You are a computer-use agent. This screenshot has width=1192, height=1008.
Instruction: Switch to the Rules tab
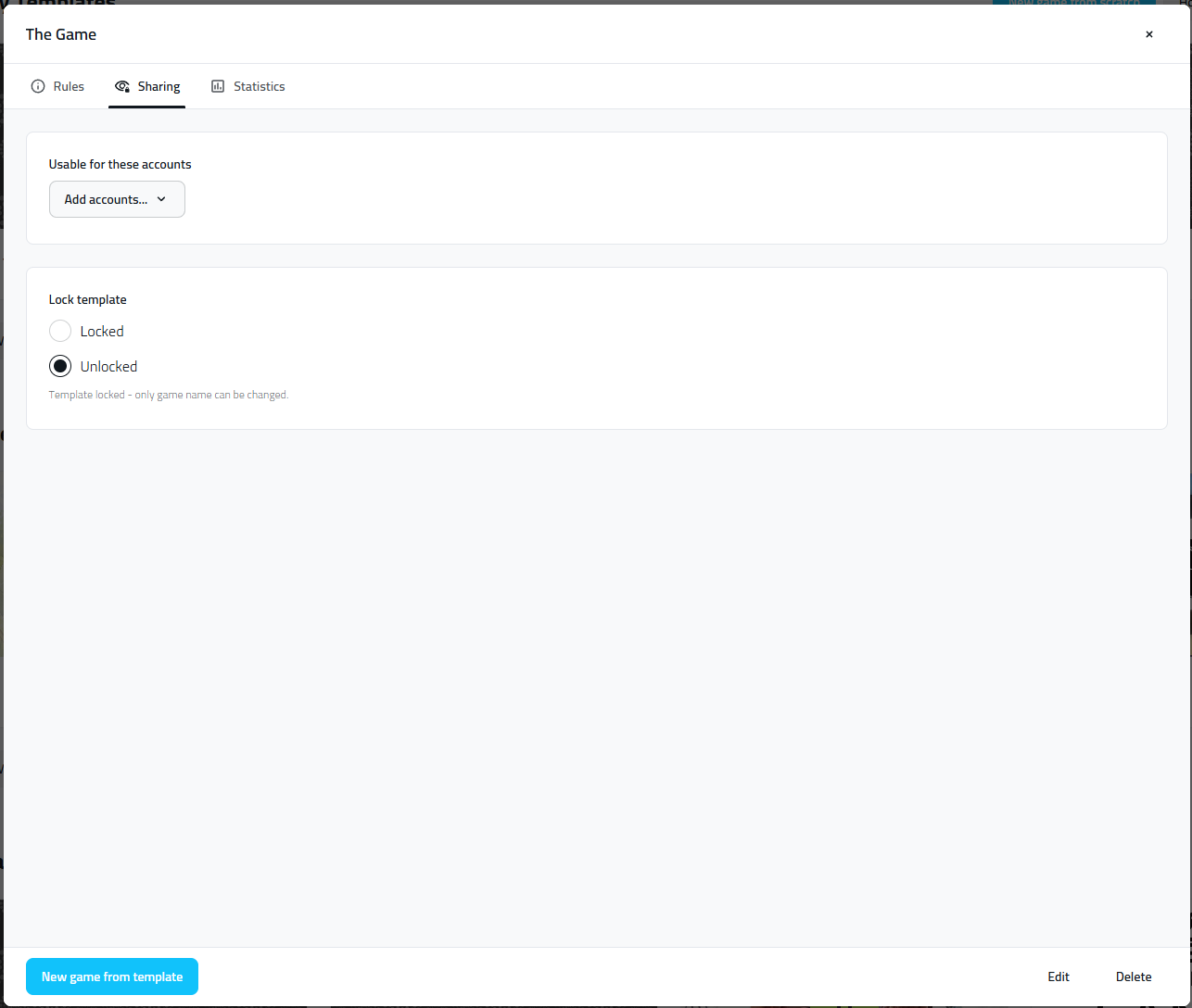pos(69,86)
